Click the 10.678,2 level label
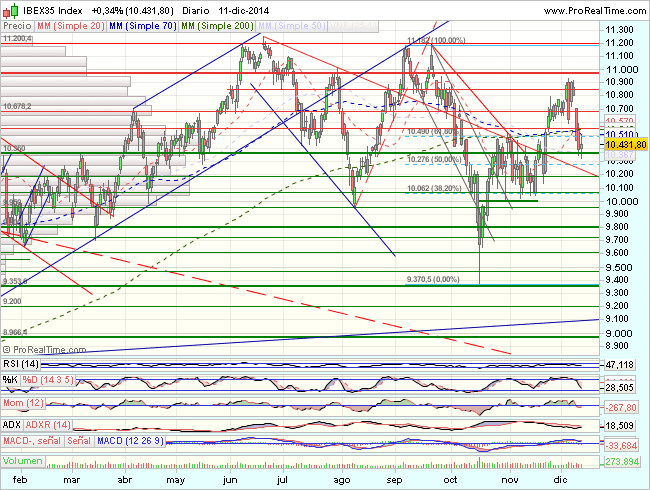 (17, 107)
